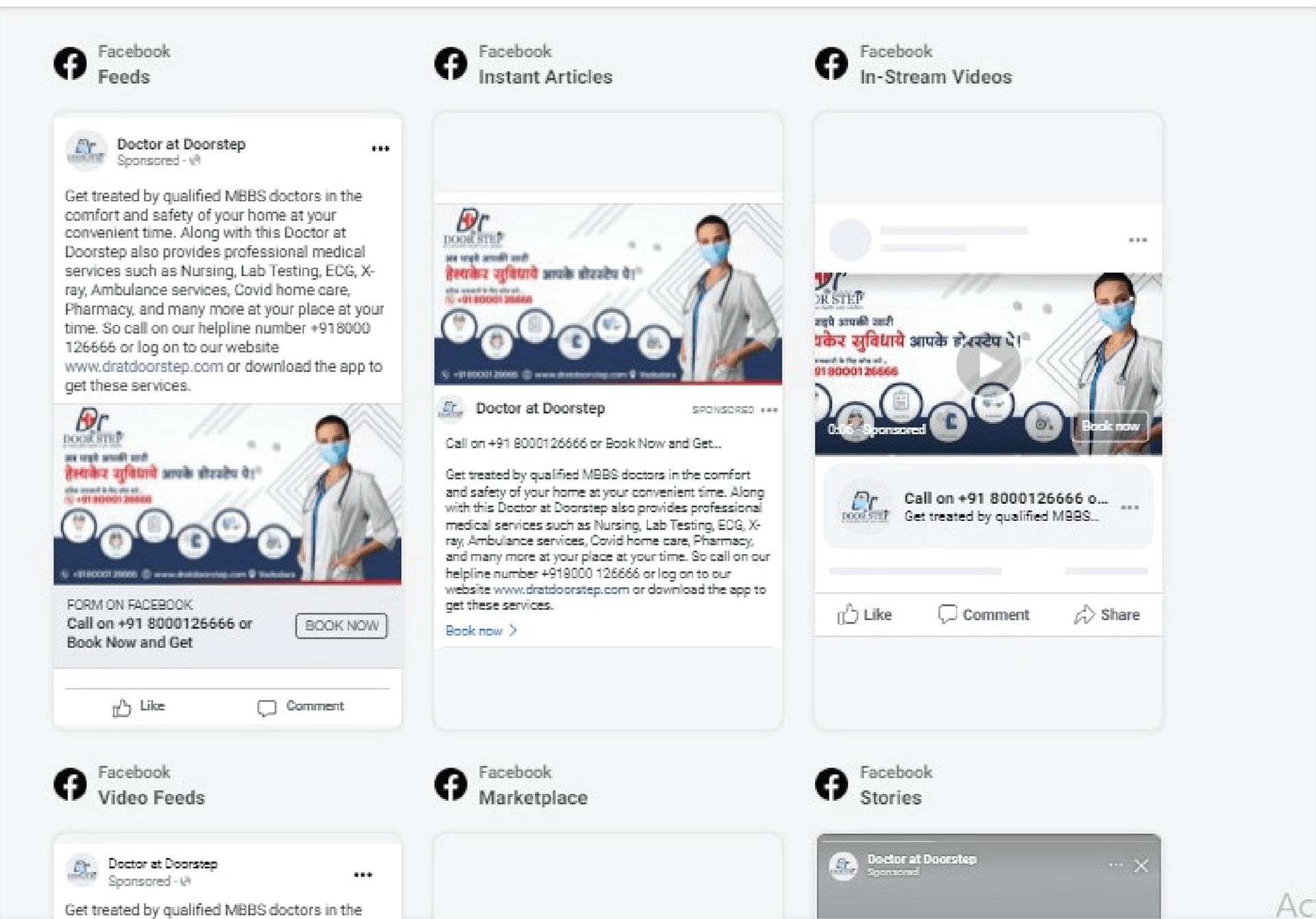Click the Facebook logo beside Marketplace

point(450,785)
